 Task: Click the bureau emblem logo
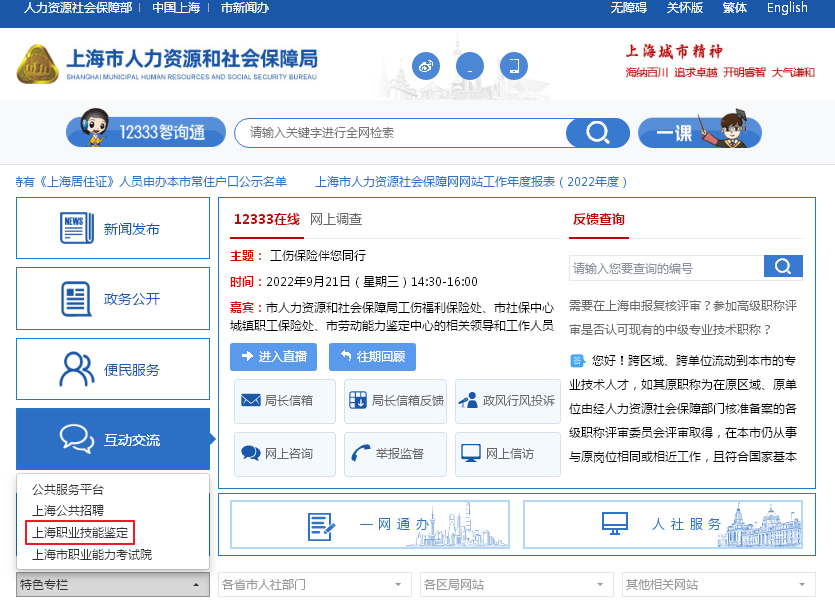coord(37,64)
